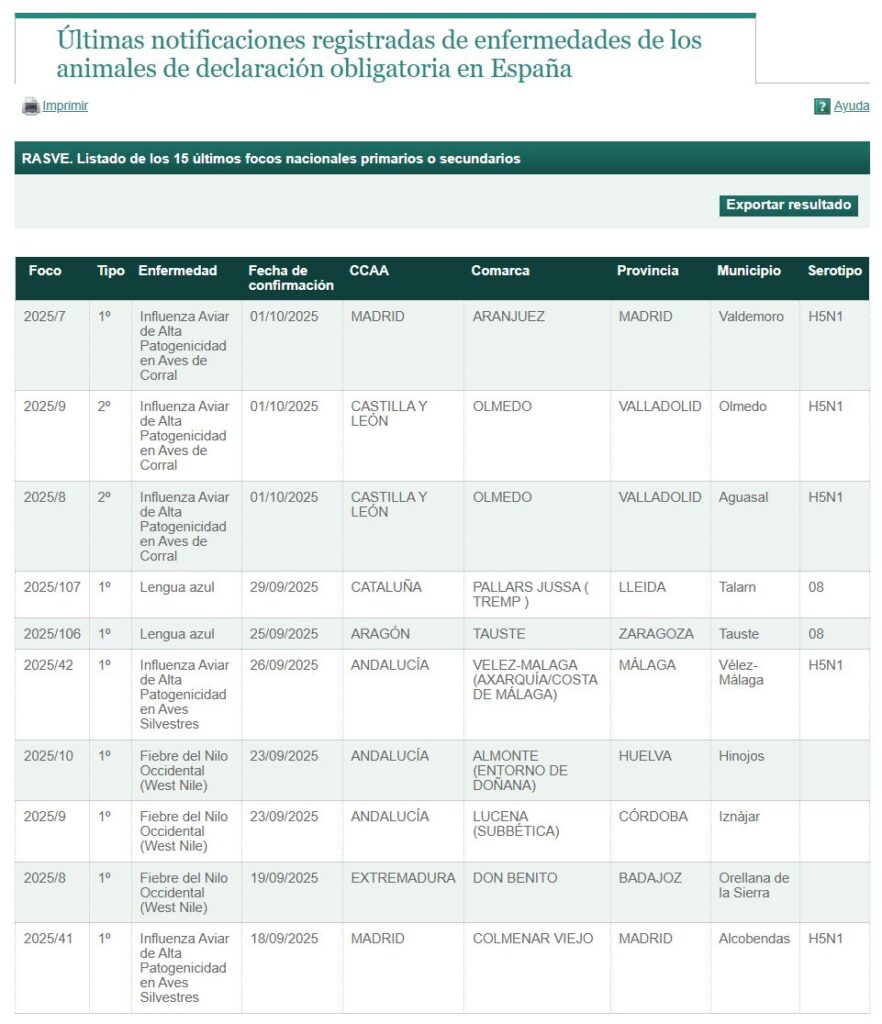
Task: Click the Provincia column header
Action: (647, 271)
